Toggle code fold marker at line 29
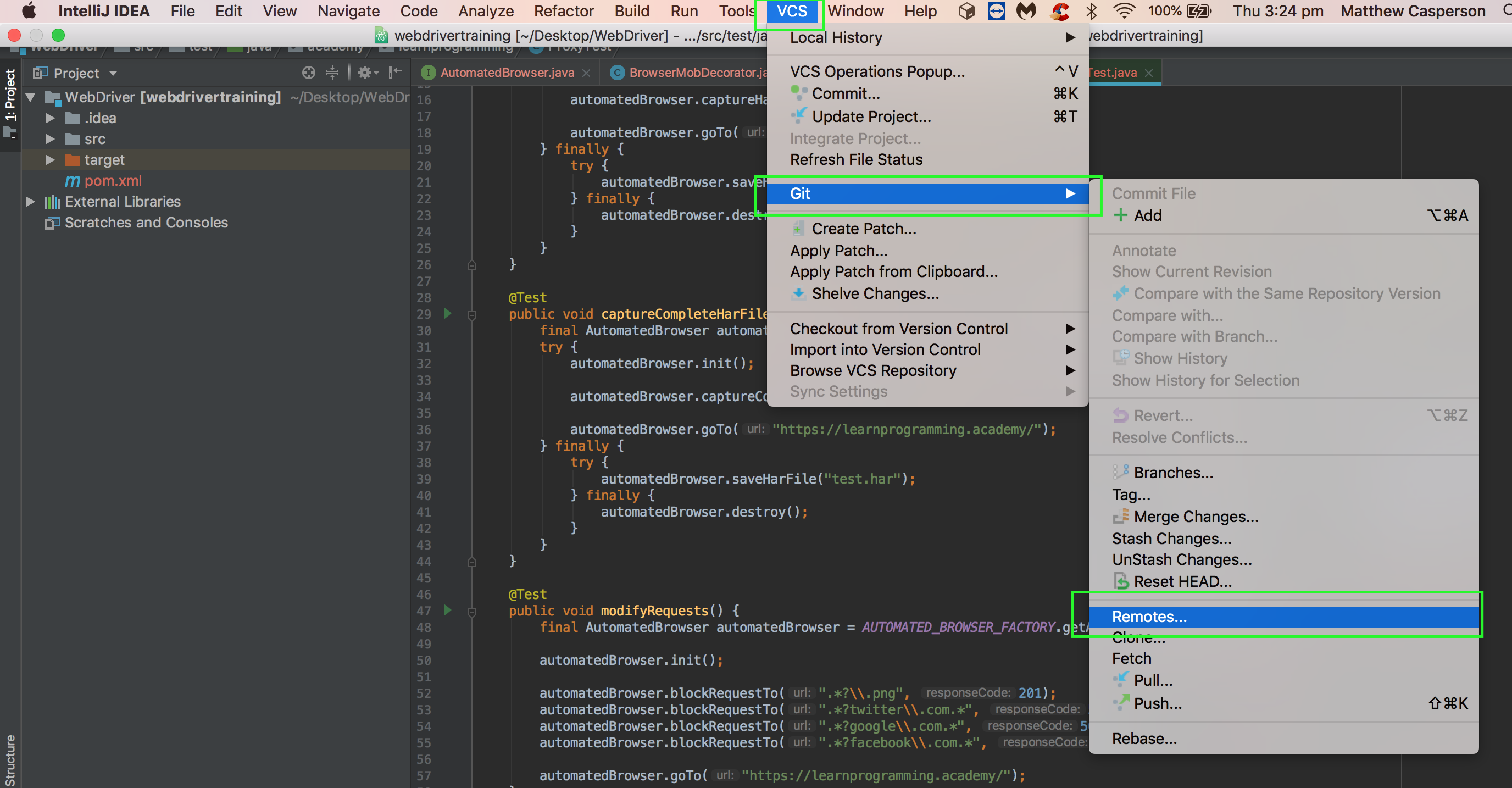The image size is (1512, 788). 471,315
